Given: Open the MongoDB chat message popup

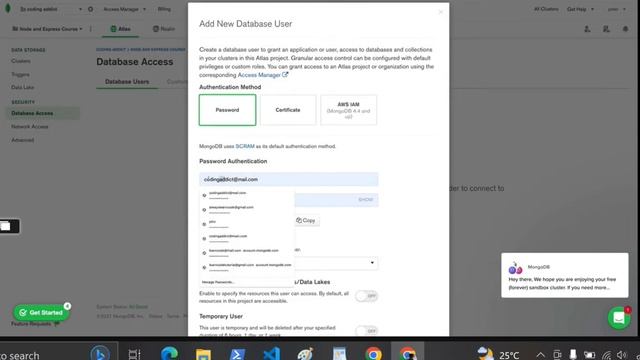Looking at the screenshot, I should [565, 276].
